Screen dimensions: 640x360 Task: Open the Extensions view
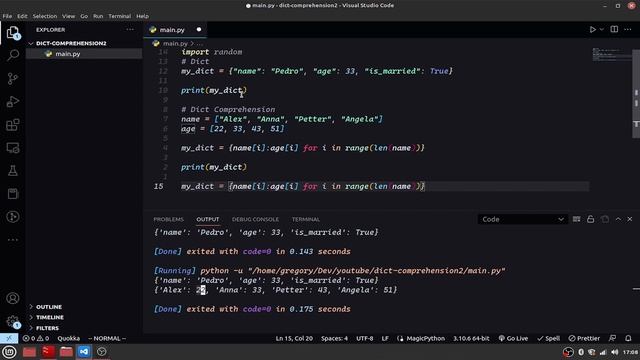(x=13, y=124)
